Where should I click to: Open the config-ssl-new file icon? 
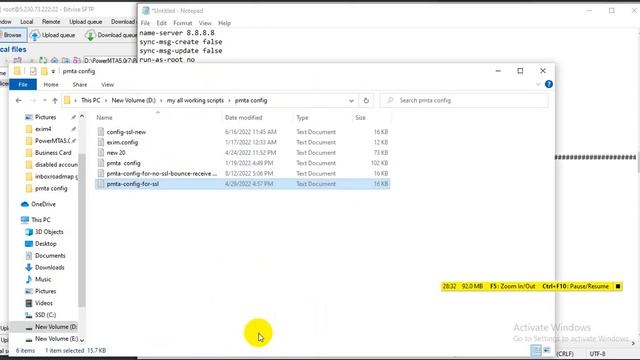click(101, 132)
